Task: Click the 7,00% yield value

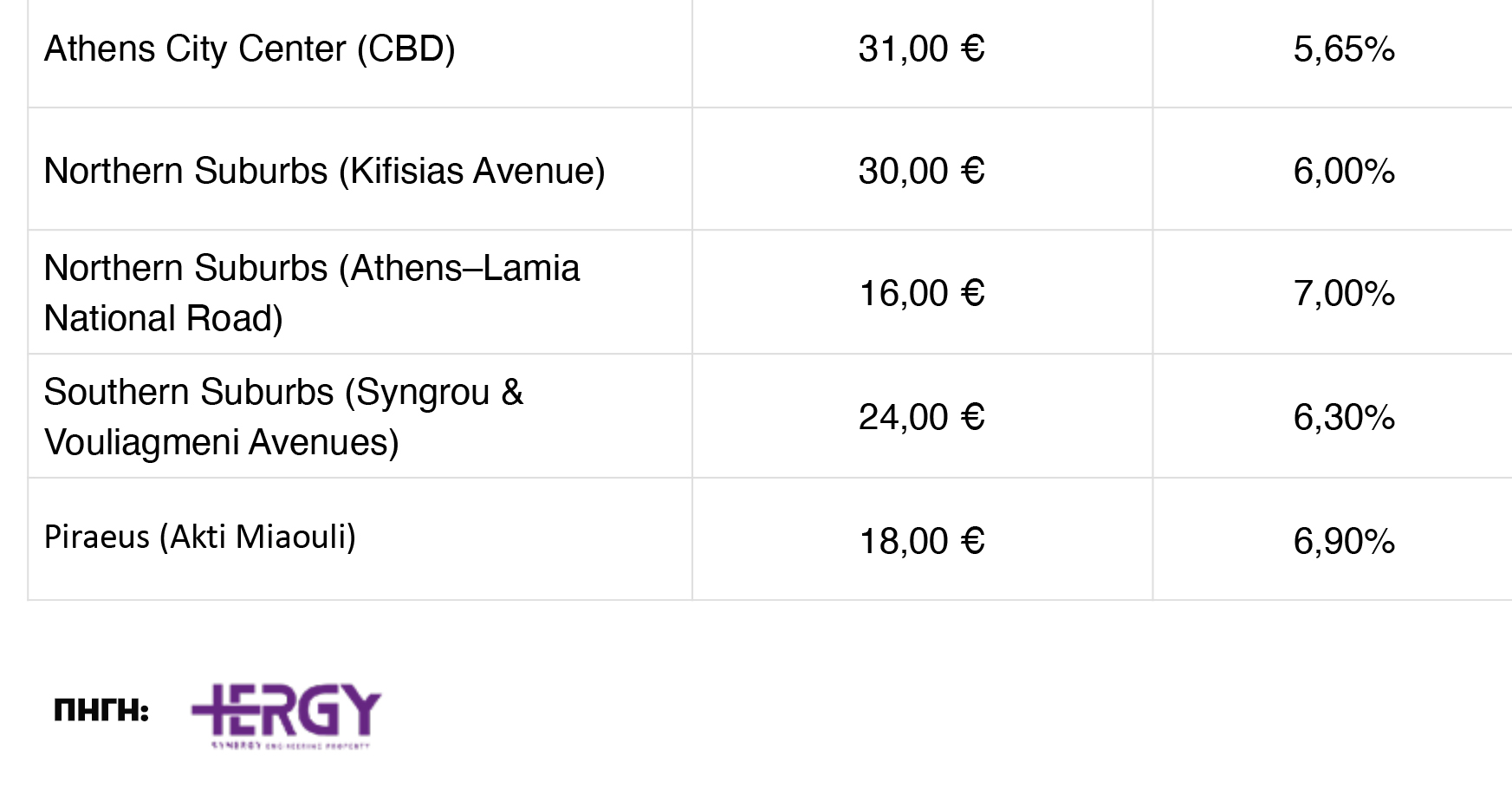Action: coord(1344,294)
